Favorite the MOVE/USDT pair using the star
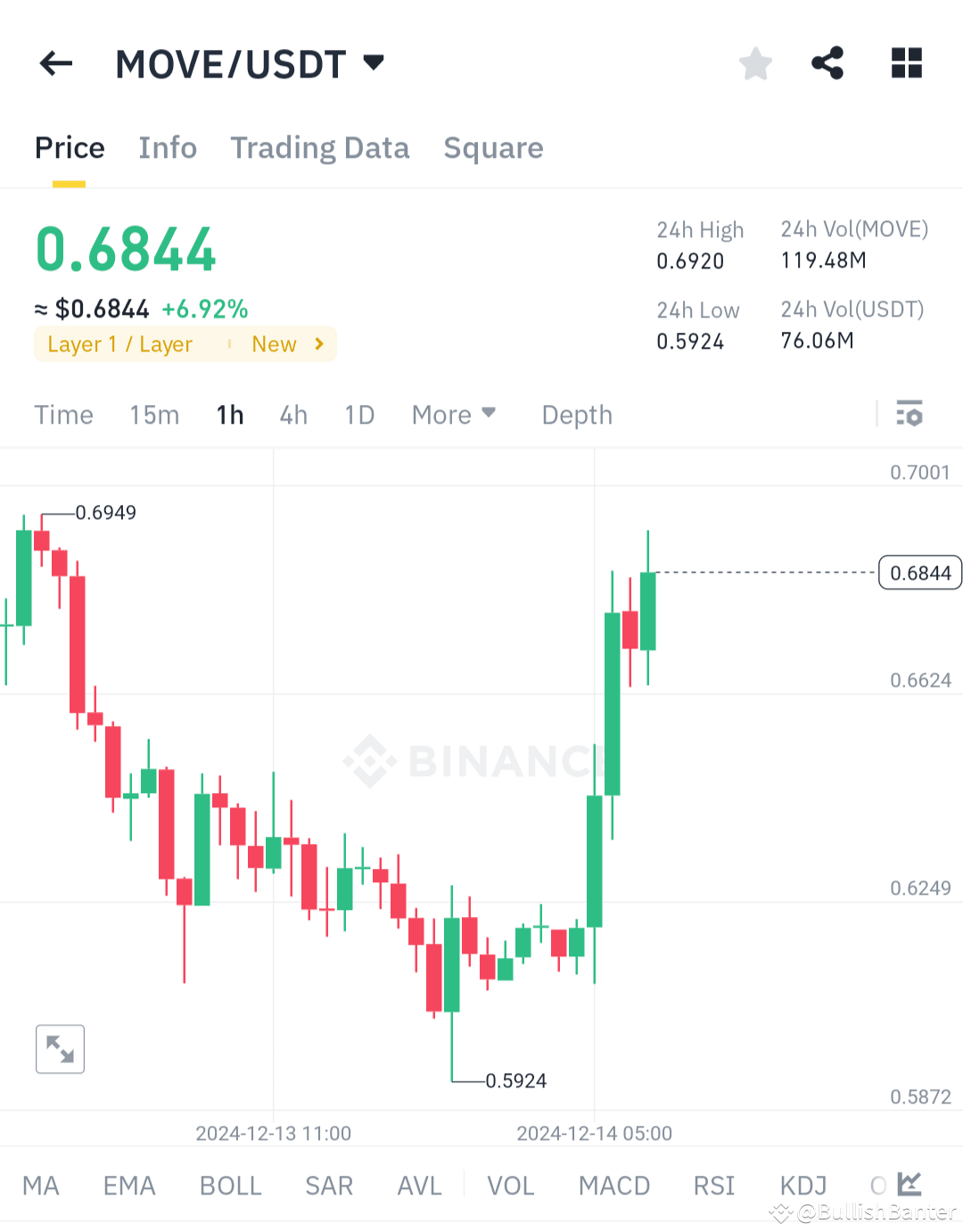Viewport: 963px width, 1232px height. point(755,63)
